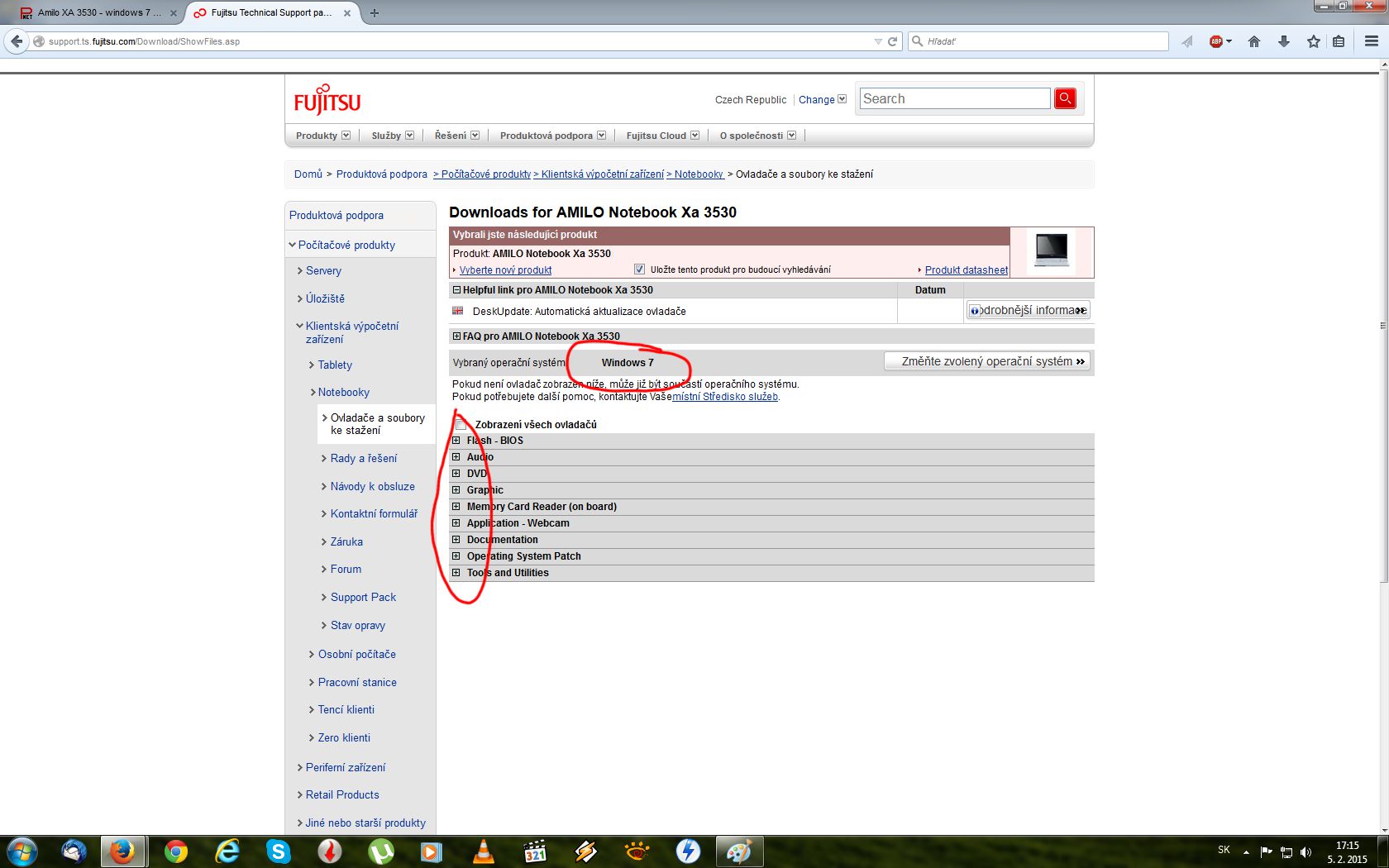The height and width of the screenshot is (868, 1389).
Task: Click the Fujitsu site Search field
Action: [x=955, y=98]
